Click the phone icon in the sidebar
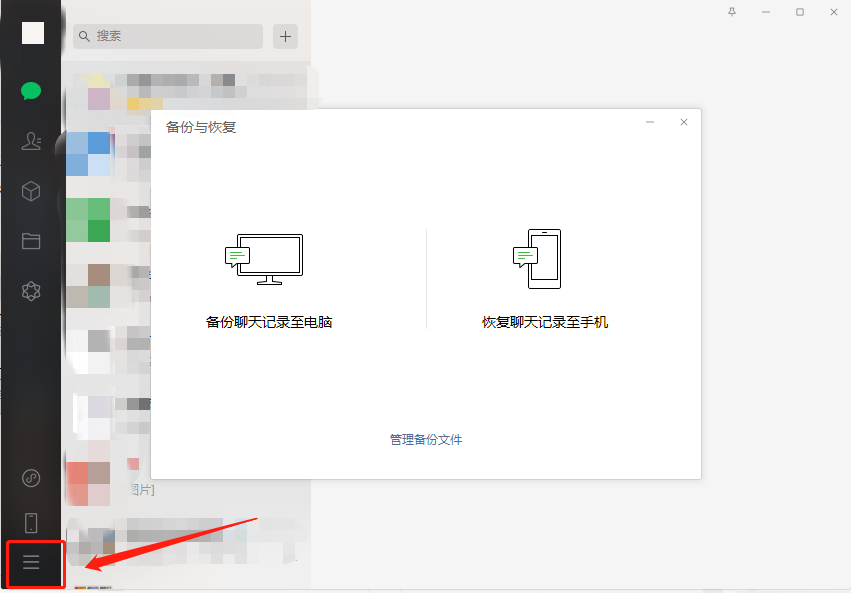 31,523
